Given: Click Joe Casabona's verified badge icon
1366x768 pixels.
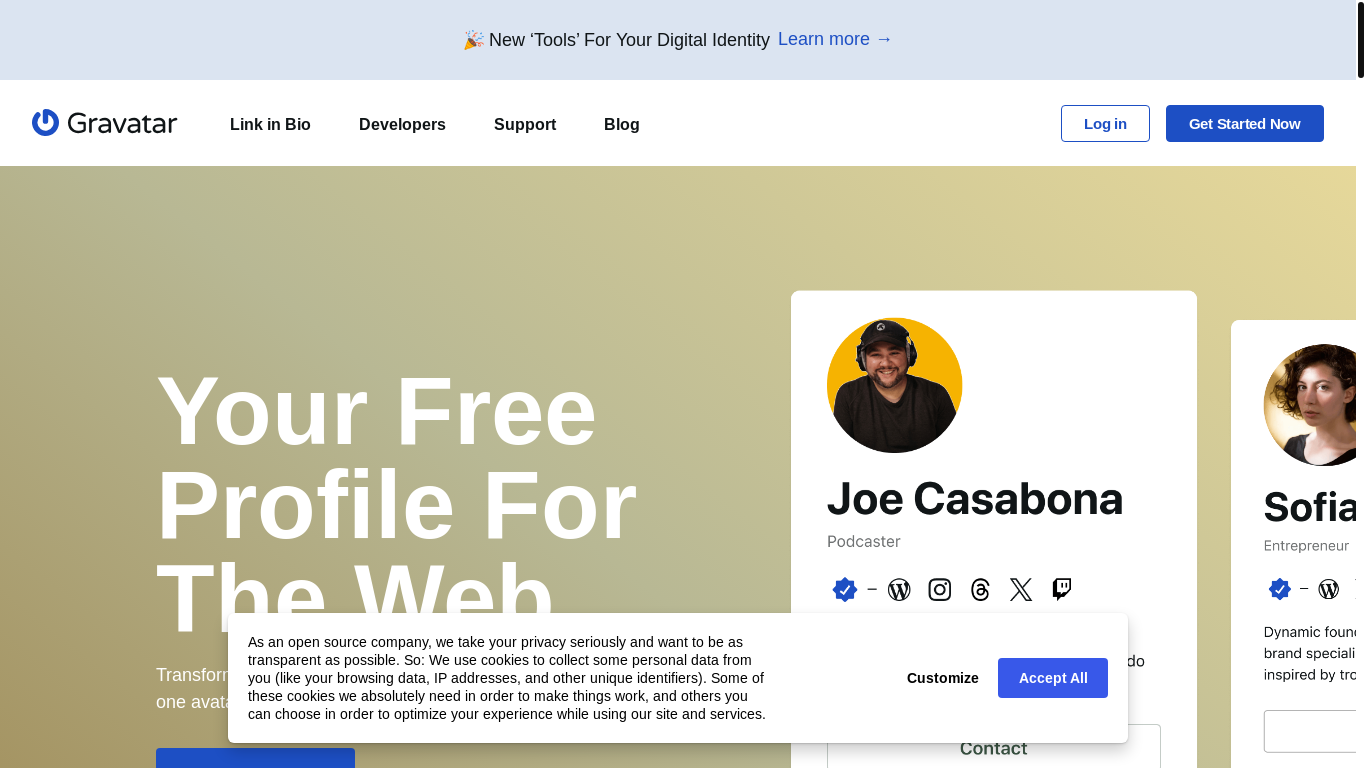Looking at the screenshot, I should [x=845, y=590].
